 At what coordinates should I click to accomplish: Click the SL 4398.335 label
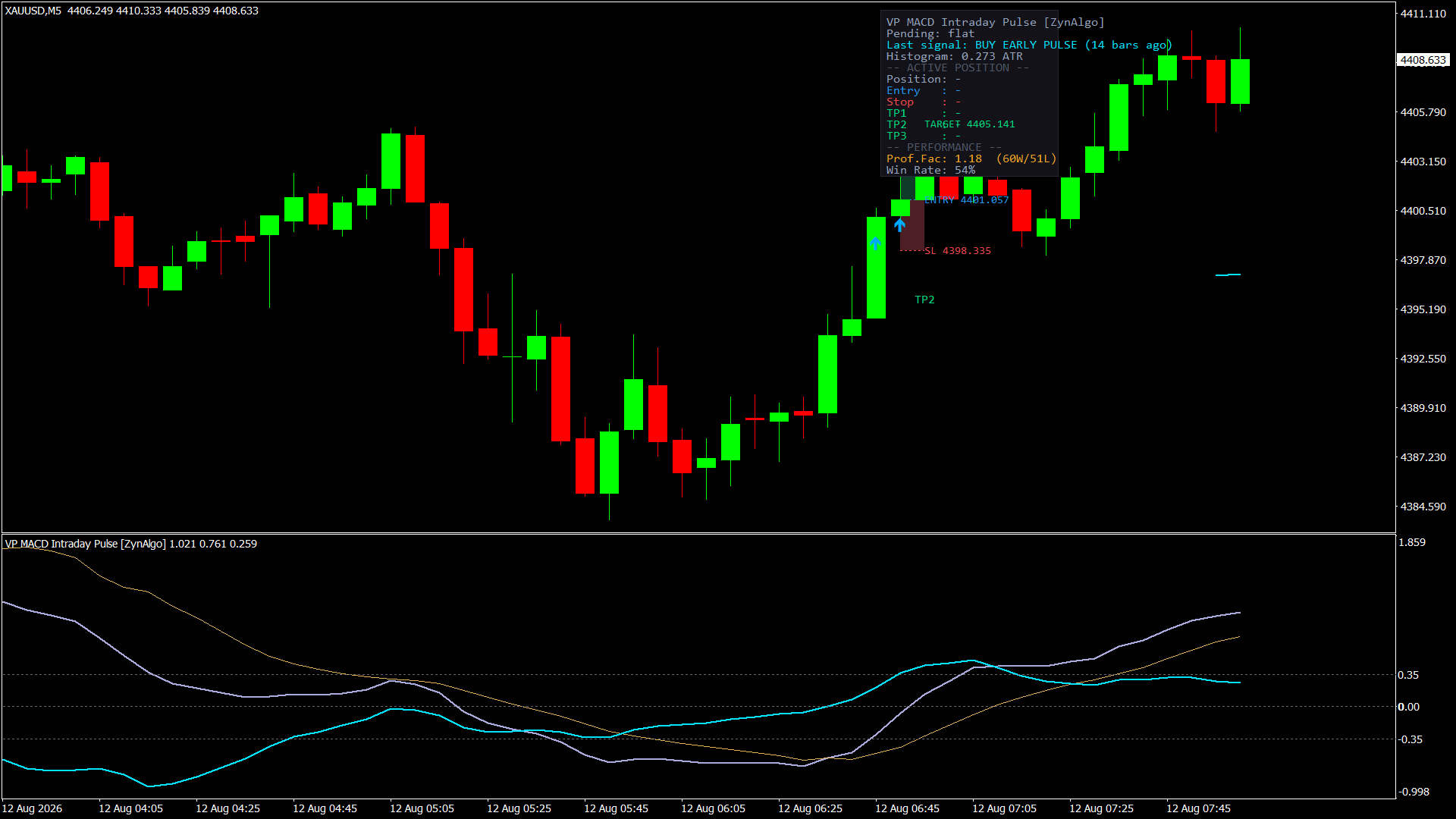(958, 251)
